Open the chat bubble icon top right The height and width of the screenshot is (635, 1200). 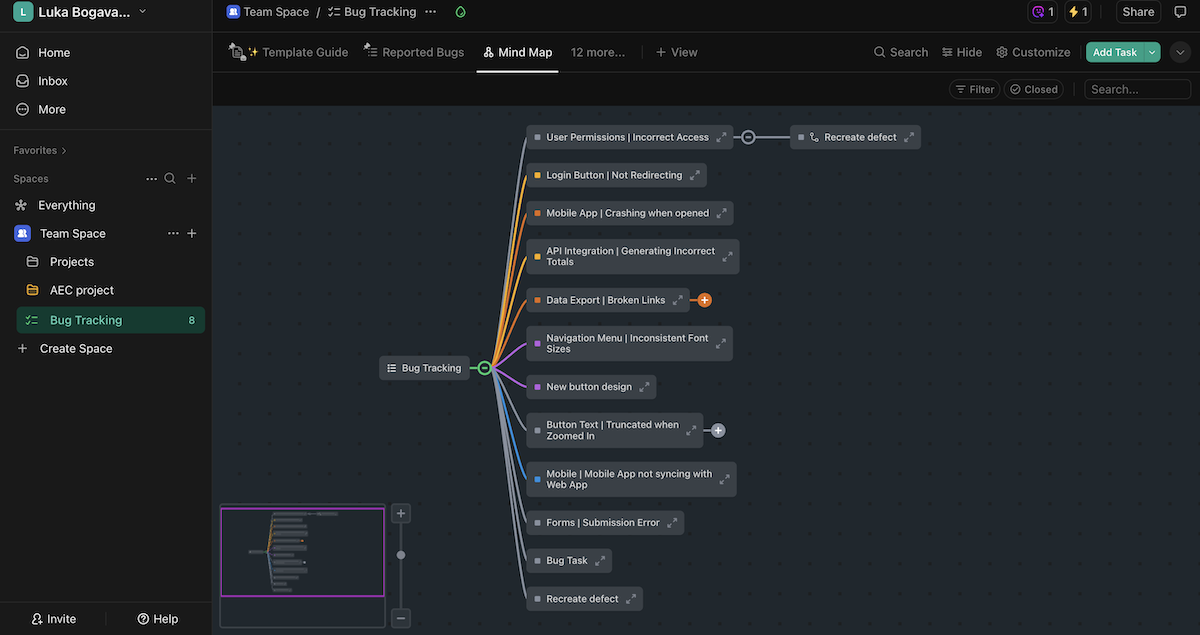(1183, 10)
